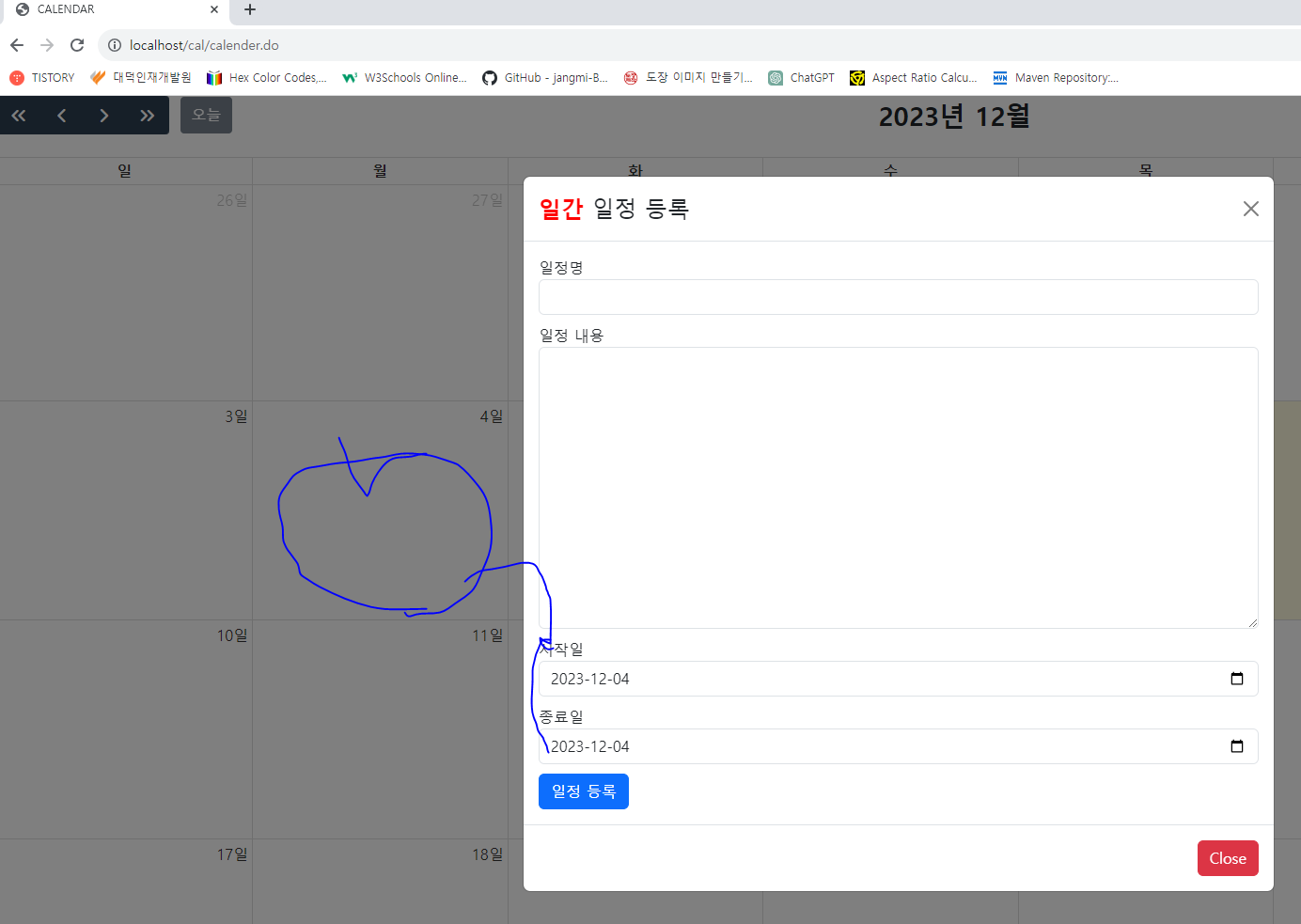Click the address bar URL localhost/cal/calender.do
The image size is (1301, 924).
204,45
